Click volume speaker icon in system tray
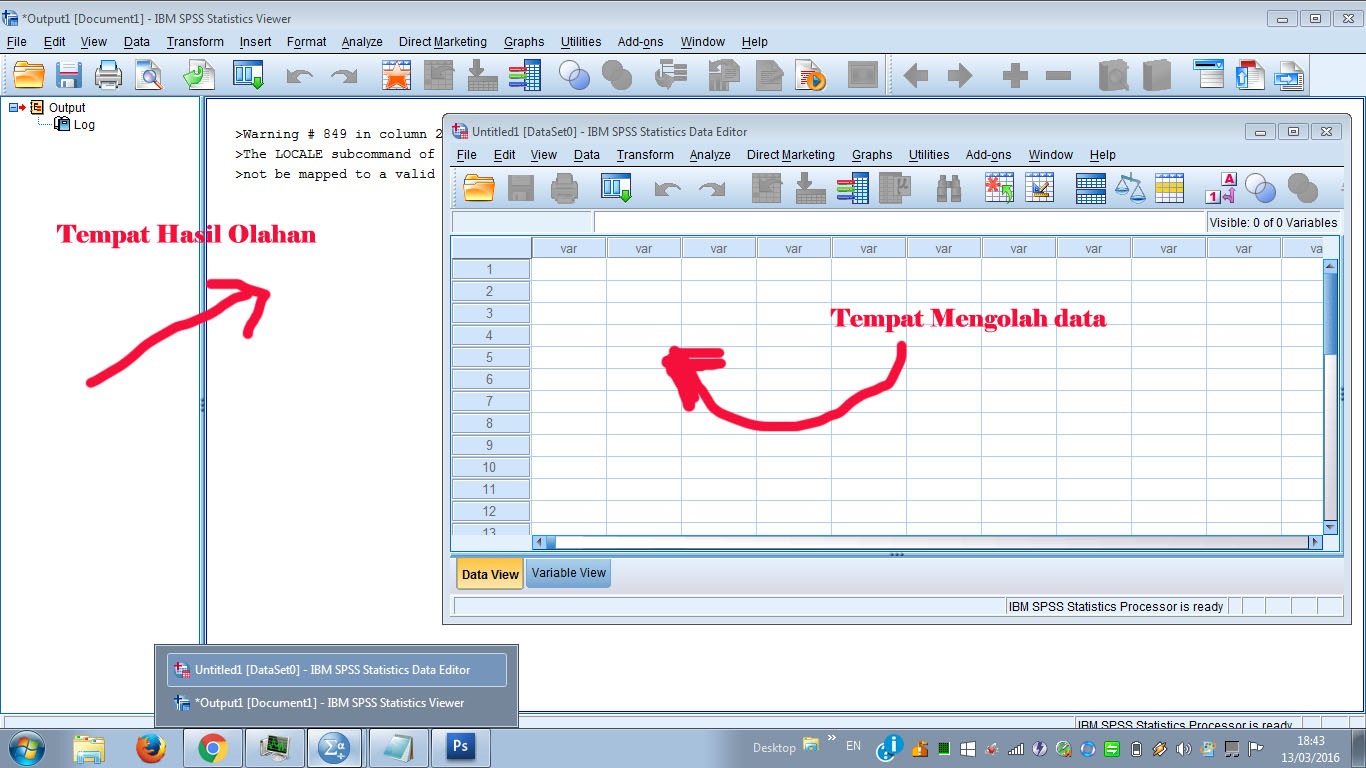This screenshot has height=768, width=1366. (1184, 748)
